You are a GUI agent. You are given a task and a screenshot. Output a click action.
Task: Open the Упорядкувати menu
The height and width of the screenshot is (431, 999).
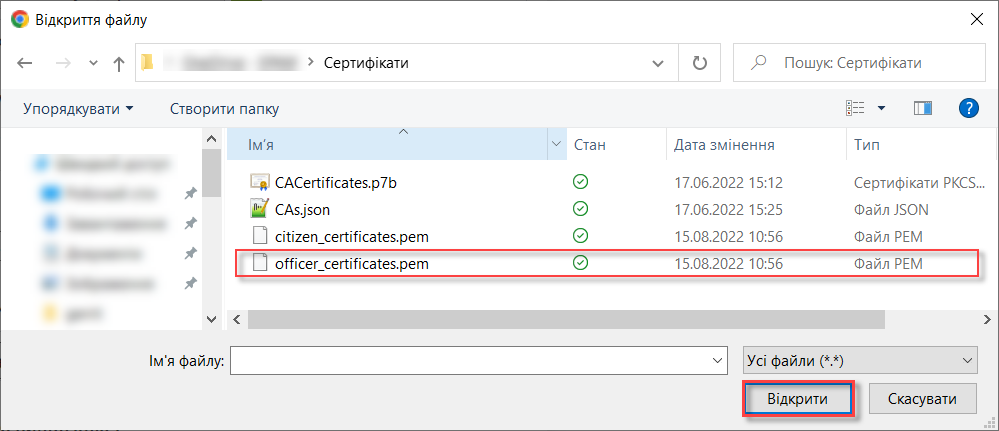point(78,109)
